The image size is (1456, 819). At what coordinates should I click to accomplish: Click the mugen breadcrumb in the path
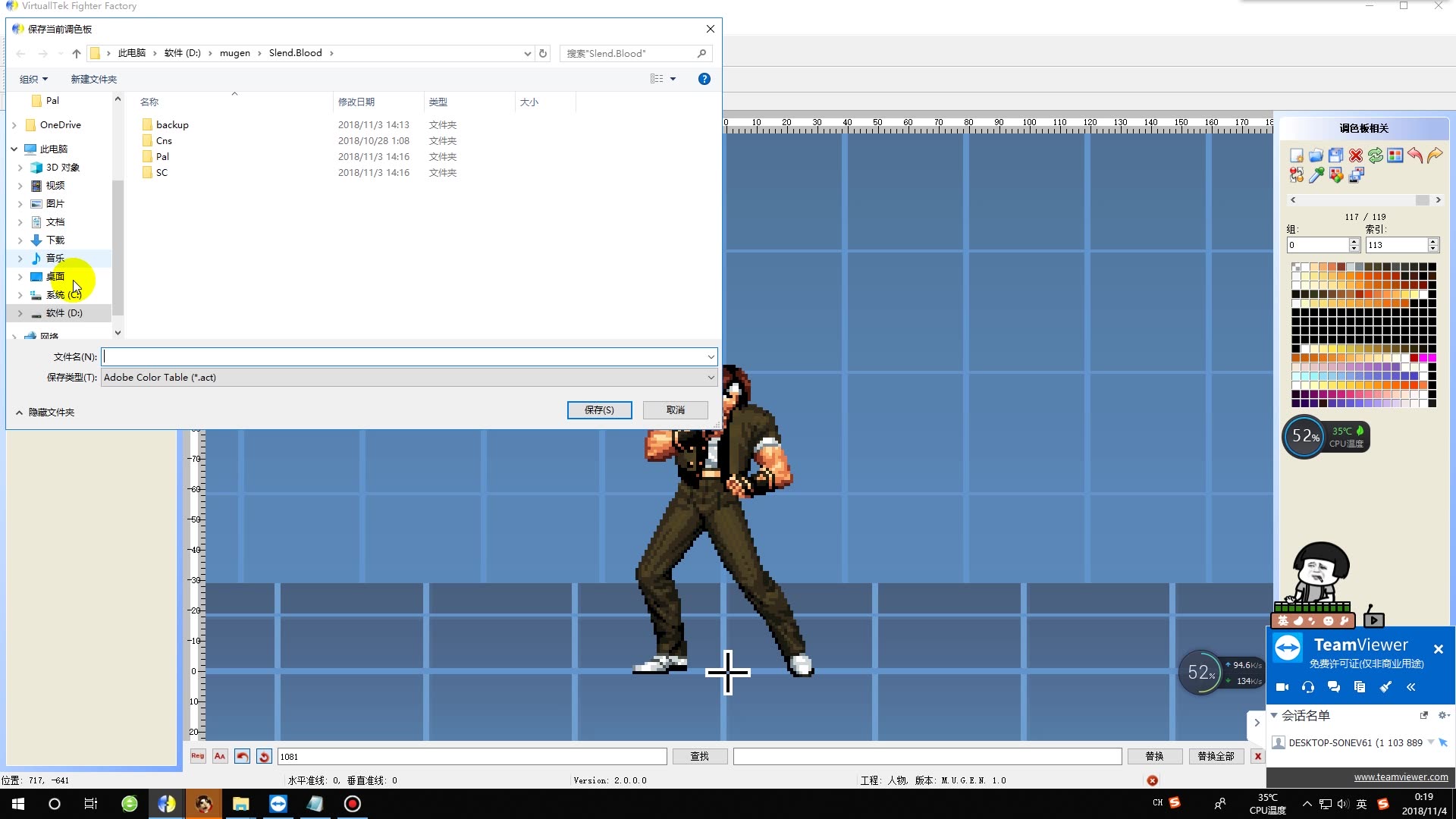(x=235, y=53)
